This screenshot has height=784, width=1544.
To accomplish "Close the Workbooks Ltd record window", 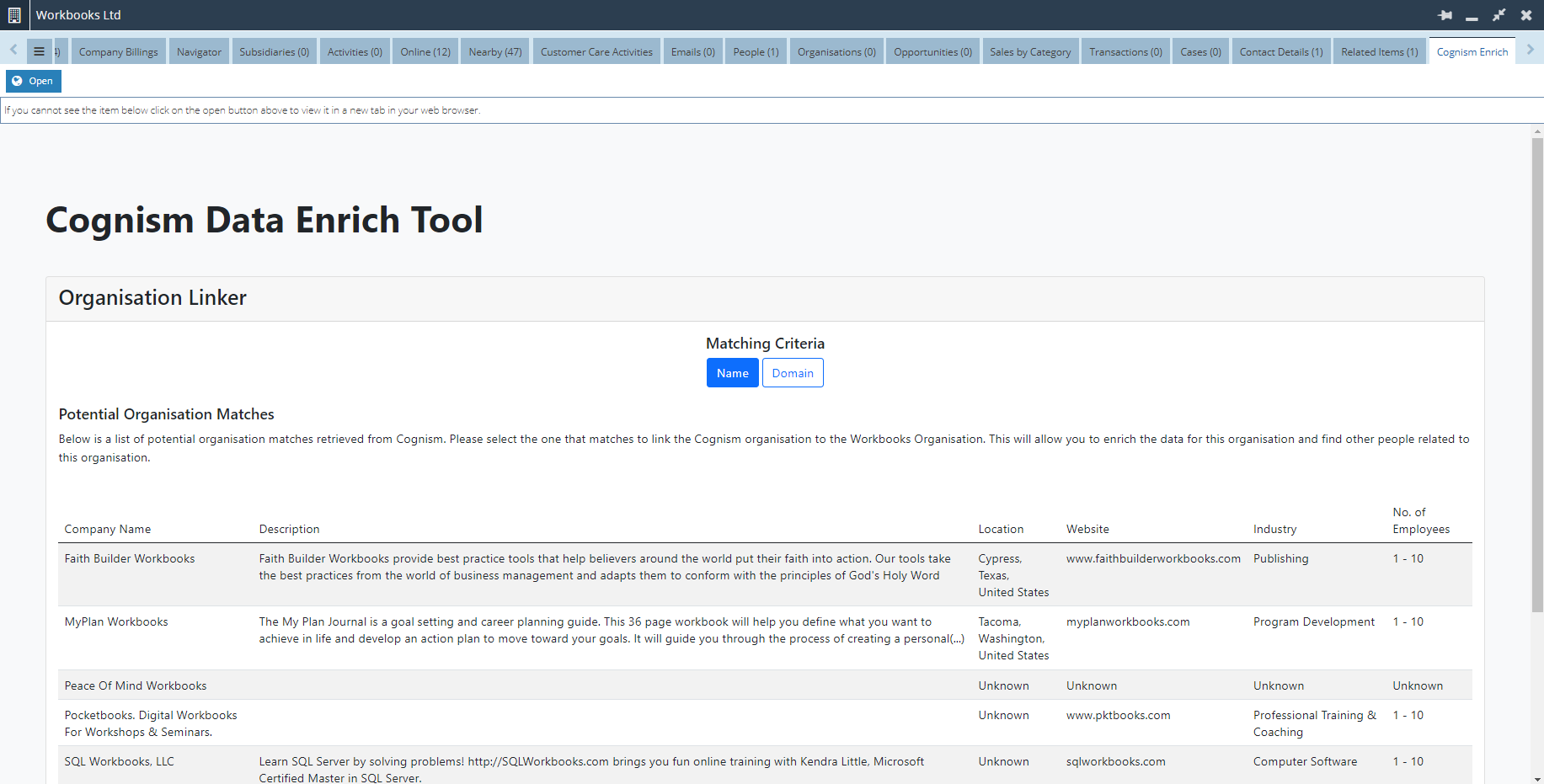I will [x=1525, y=15].
